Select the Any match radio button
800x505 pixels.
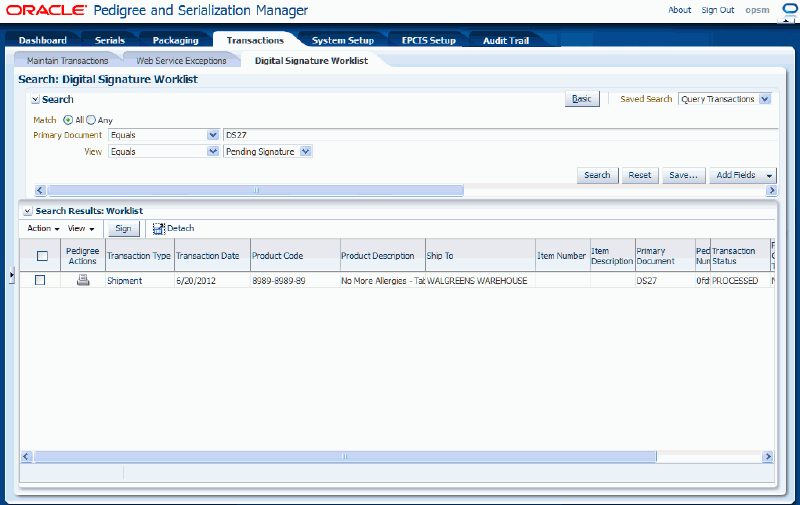pos(91,120)
